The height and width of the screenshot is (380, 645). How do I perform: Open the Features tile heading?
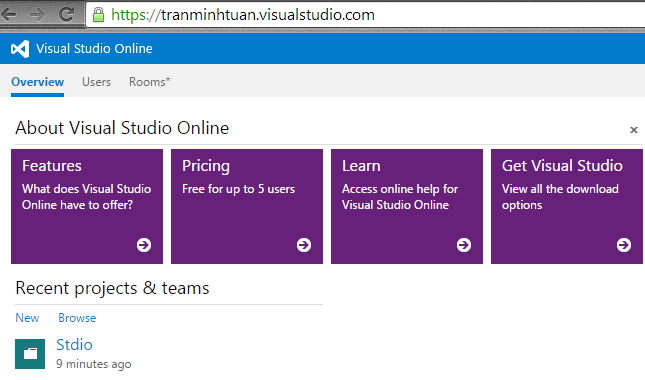(52, 166)
